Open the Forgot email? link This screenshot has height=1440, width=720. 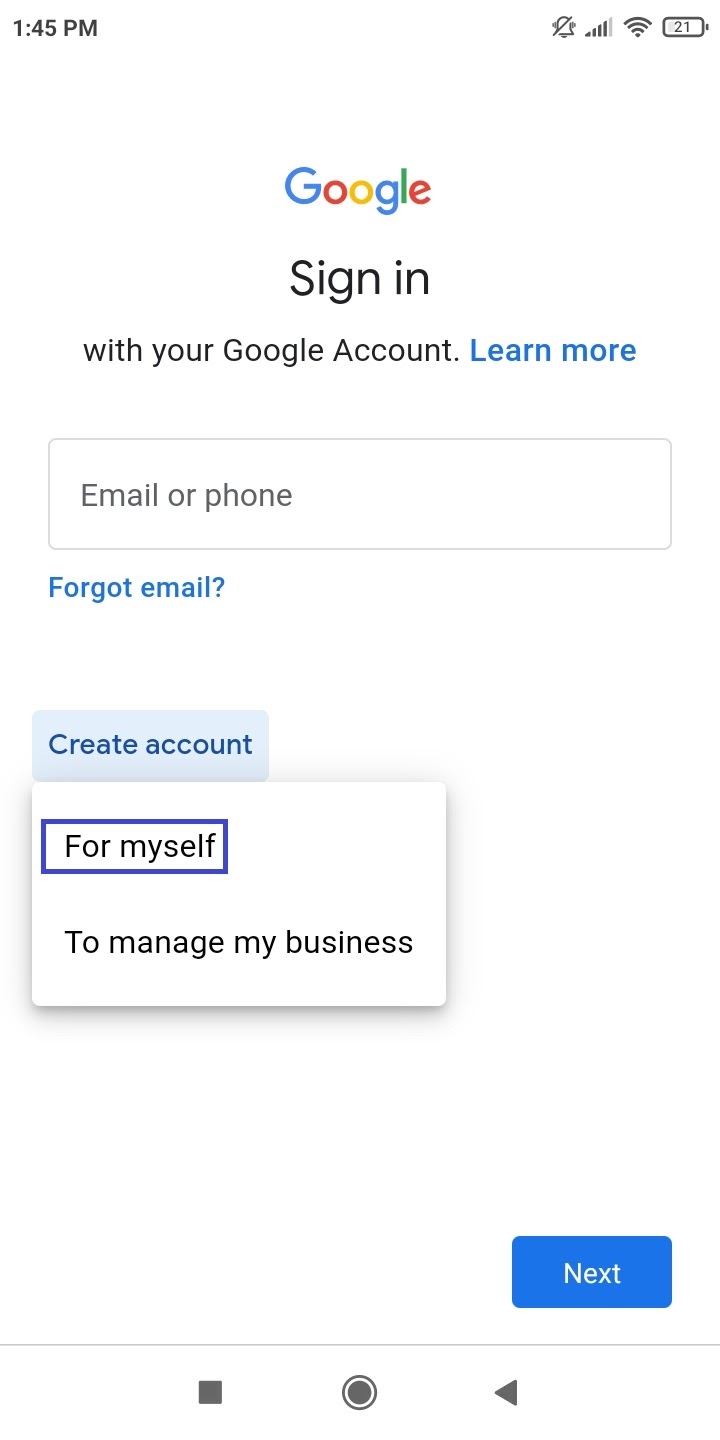(137, 587)
